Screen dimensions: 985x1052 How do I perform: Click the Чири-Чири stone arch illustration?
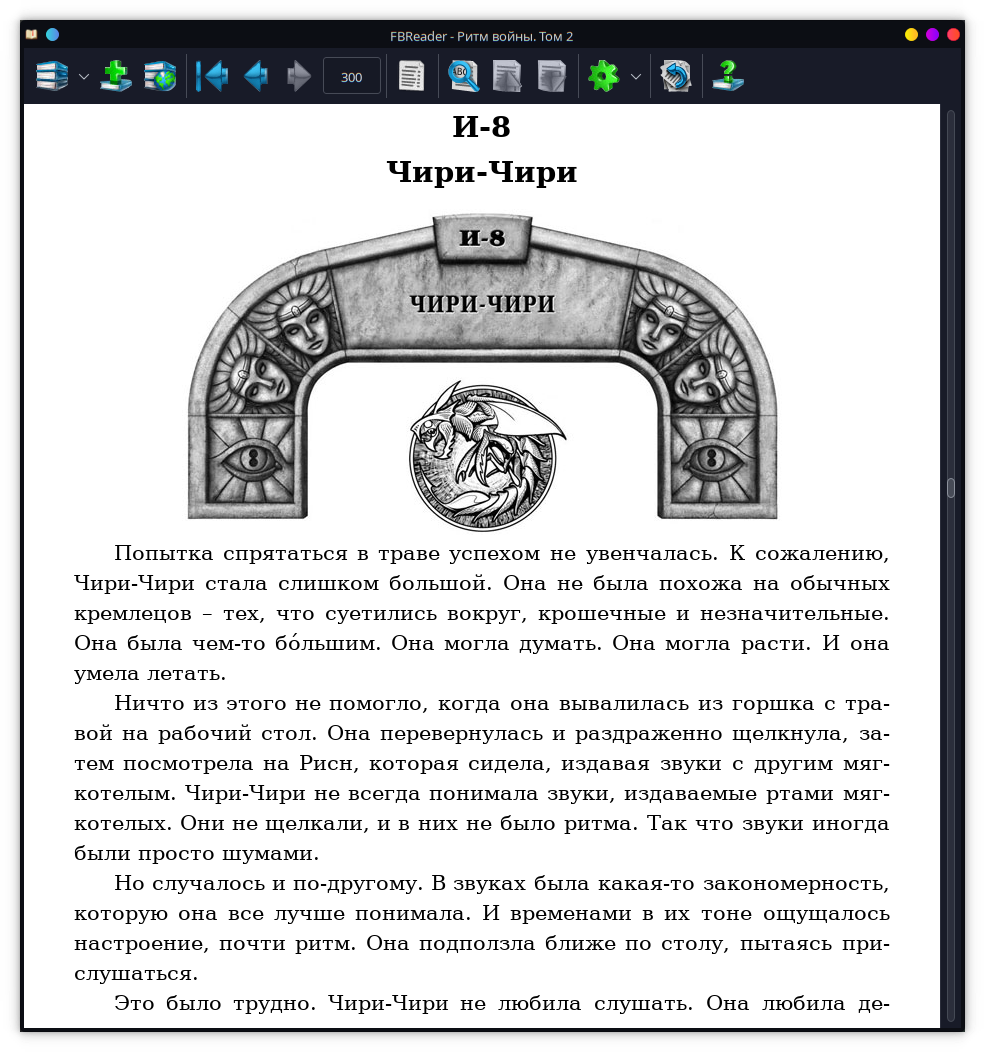click(x=482, y=370)
